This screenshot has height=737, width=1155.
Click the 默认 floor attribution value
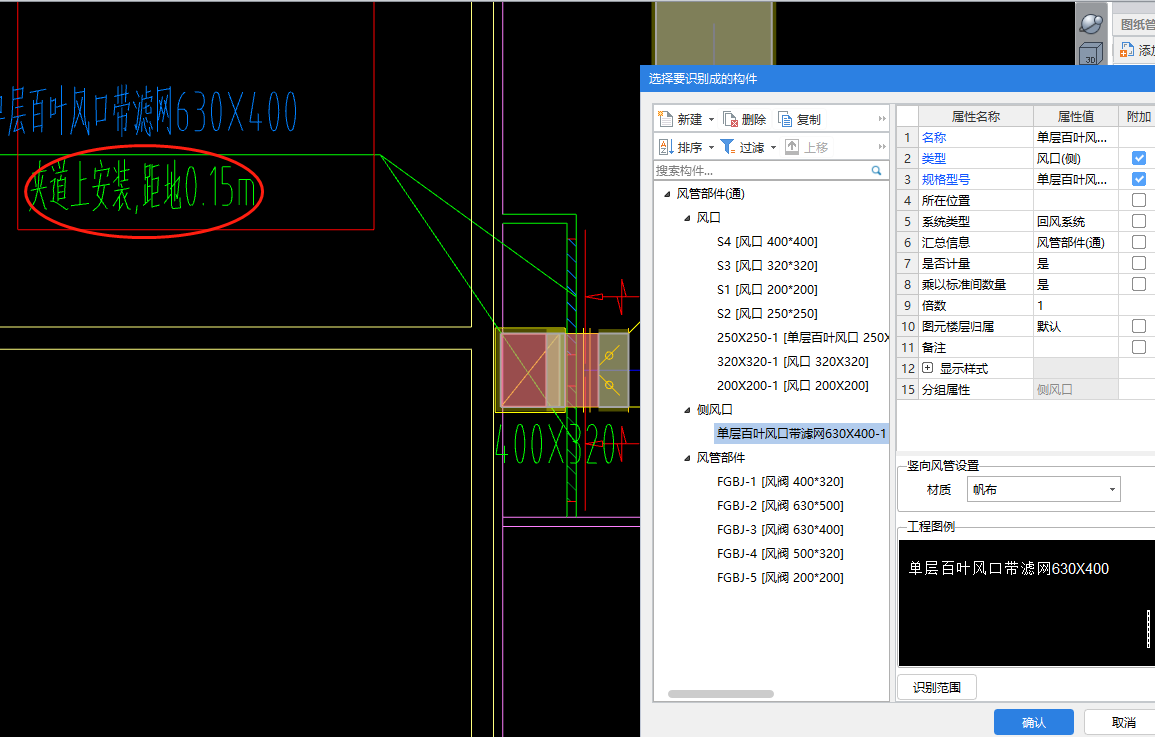click(x=1075, y=326)
